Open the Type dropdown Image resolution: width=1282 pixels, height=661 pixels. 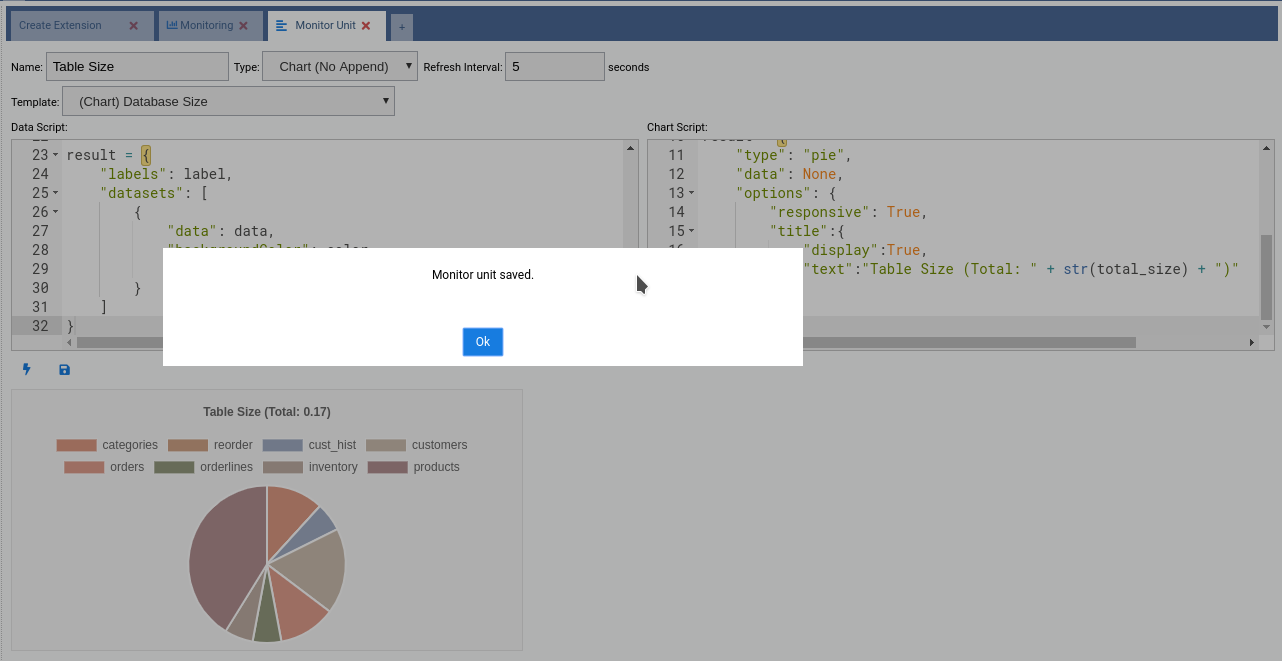pos(339,67)
